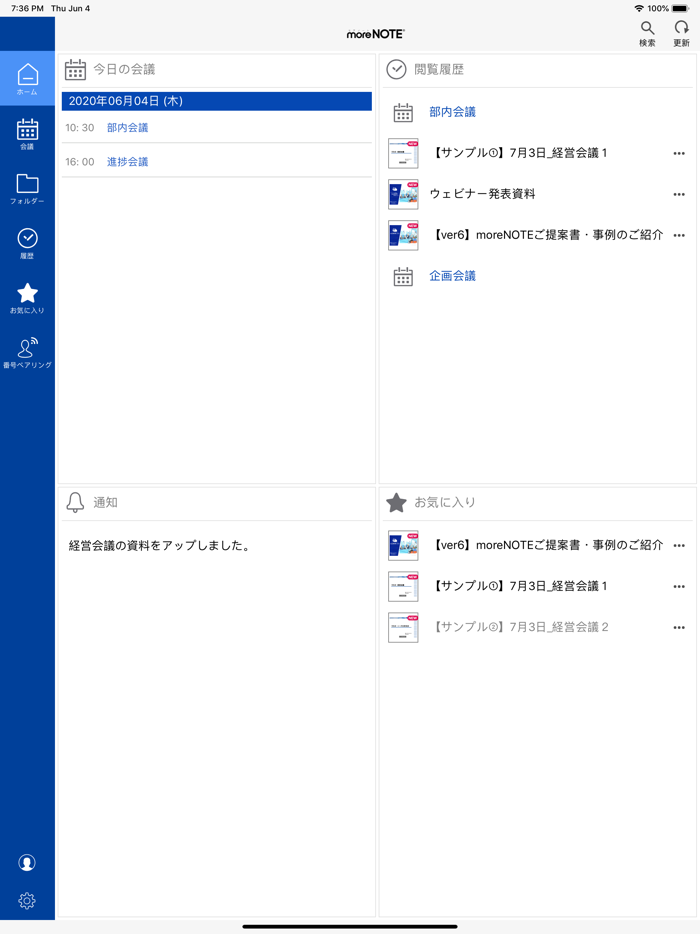The image size is (700, 934).
Task: Open more options for 【ver6】 in 閲覧履歴
Action: pos(679,235)
